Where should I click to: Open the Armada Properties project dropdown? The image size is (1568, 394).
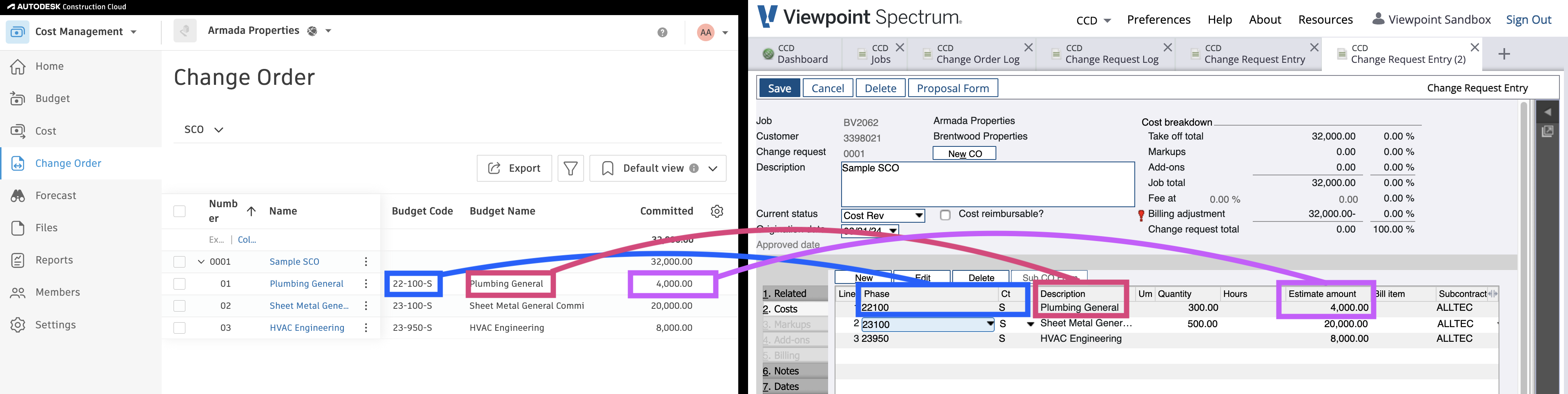click(328, 31)
